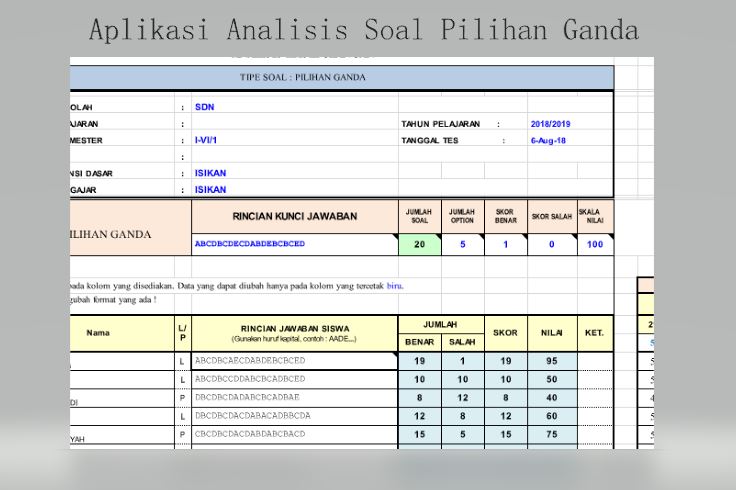Click student answer 'ABCDBCCDDABCBCADBCED'
This screenshot has height=490, width=736.
(295, 379)
